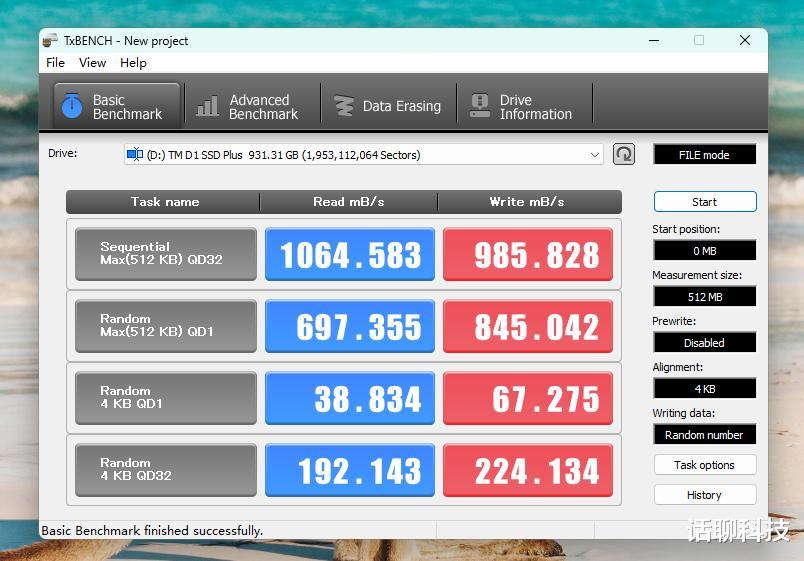804x561 pixels.
Task: Click the Data Erasing icon
Action: [344, 106]
